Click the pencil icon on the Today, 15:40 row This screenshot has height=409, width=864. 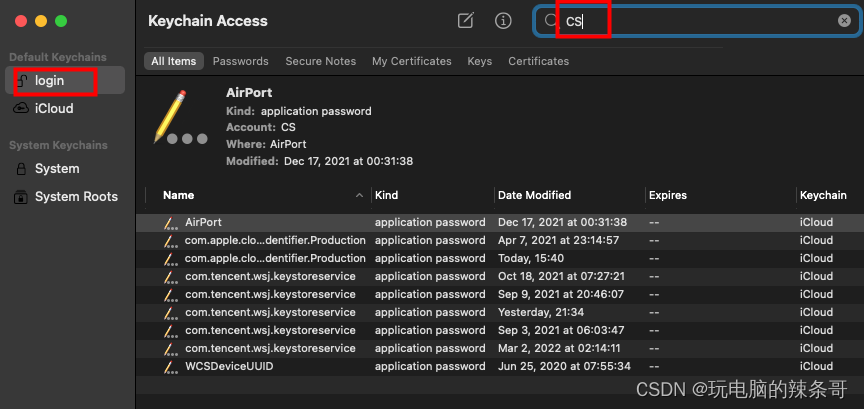coord(171,259)
